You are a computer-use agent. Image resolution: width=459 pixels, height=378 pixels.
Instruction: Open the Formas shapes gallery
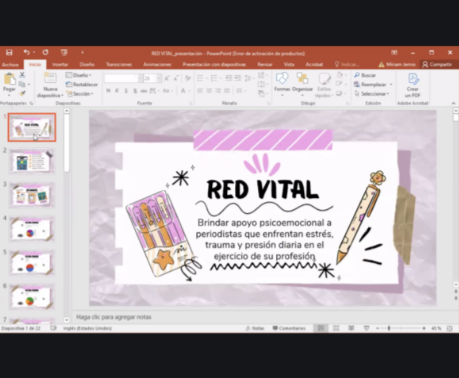pyautogui.click(x=282, y=79)
